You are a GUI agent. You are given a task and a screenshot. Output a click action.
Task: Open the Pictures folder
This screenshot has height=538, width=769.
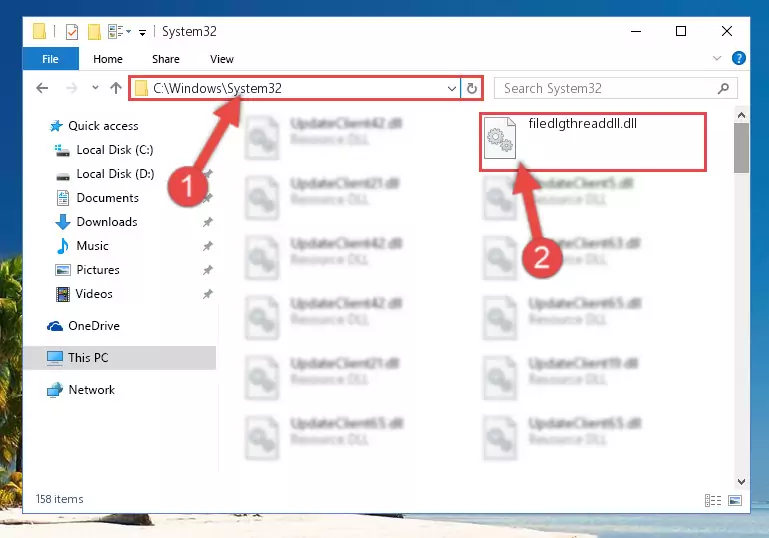[98, 270]
